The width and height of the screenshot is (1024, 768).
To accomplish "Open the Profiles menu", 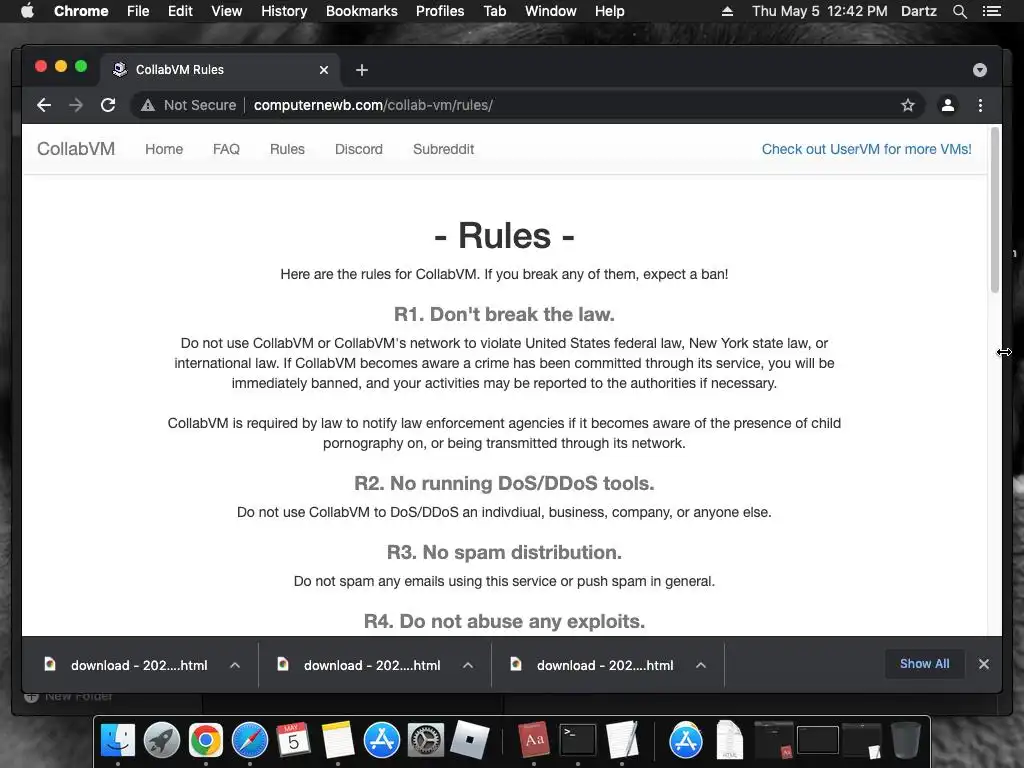I will (x=440, y=11).
